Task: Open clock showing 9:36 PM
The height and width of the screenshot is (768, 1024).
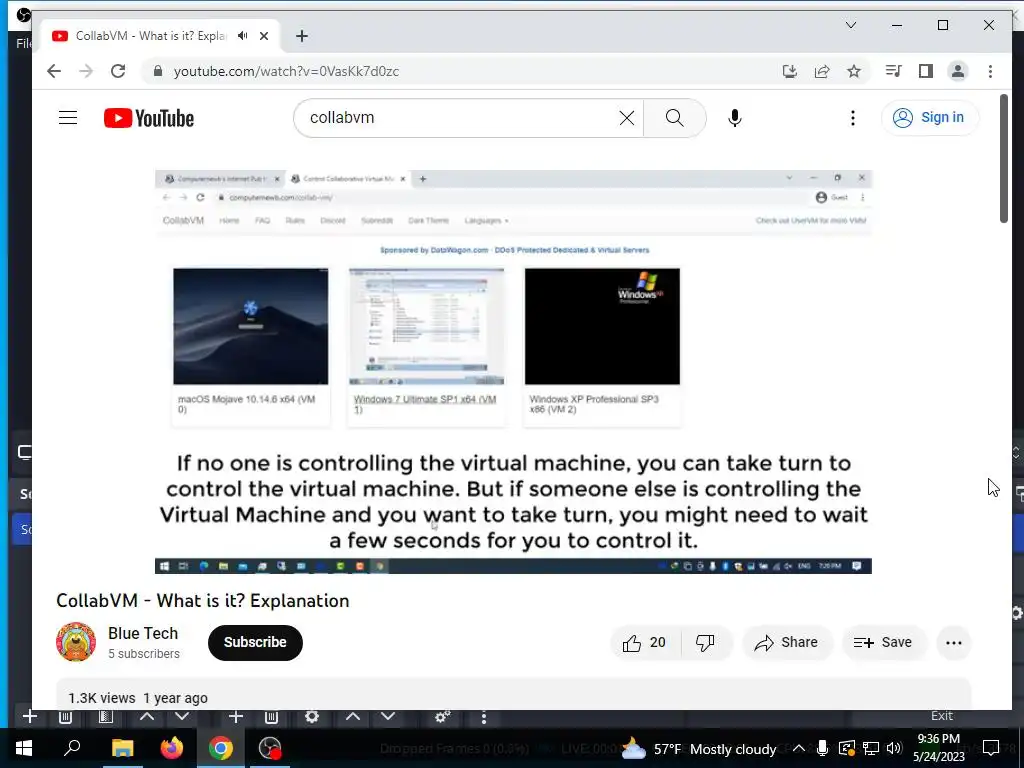Action: click(x=938, y=748)
